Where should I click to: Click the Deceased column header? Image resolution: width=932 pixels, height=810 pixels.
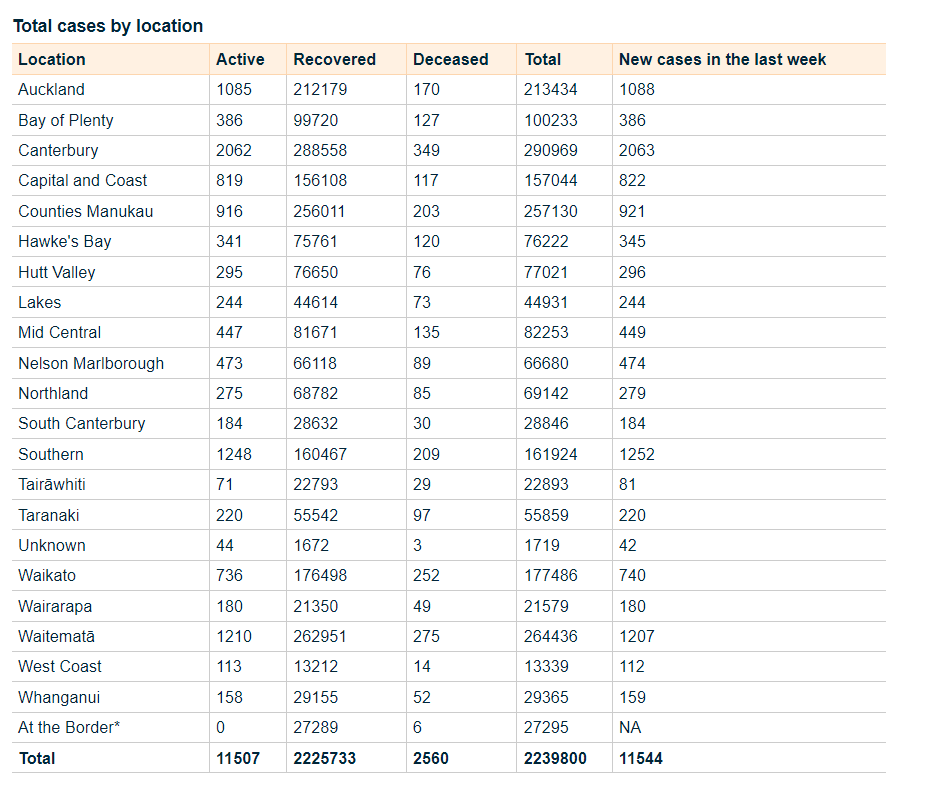450,59
